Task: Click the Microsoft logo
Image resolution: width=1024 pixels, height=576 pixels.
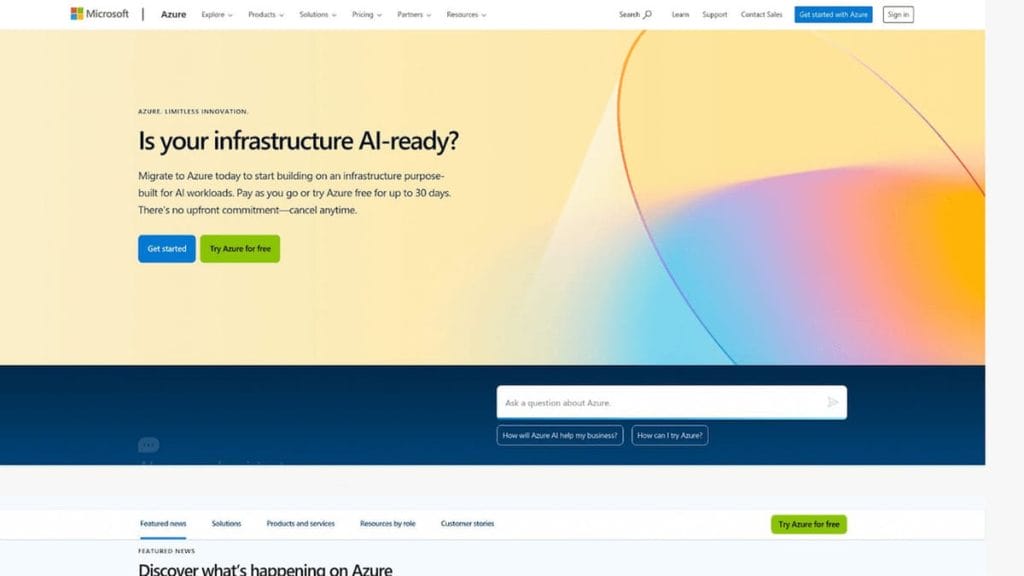Action: (99, 14)
